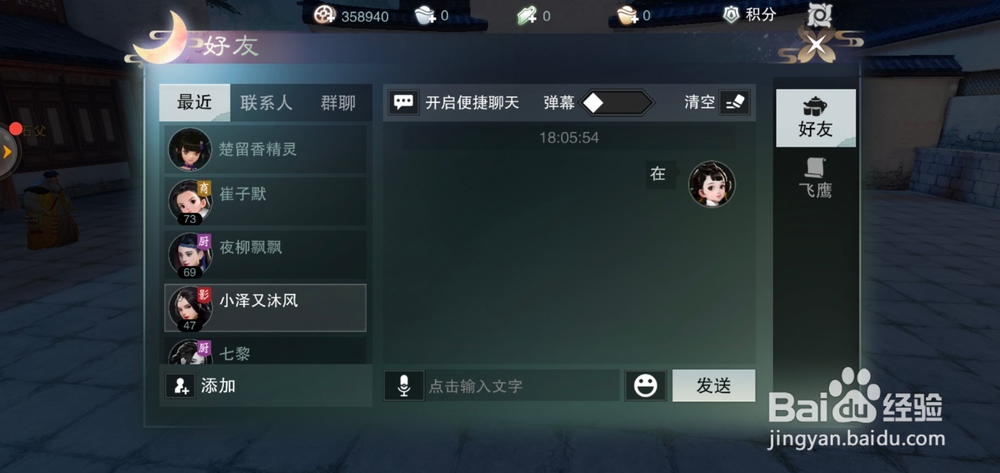This screenshot has height=473, width=1000.
Task: Click the eraser icon beside 清空
Action: (x=735, y=103)
